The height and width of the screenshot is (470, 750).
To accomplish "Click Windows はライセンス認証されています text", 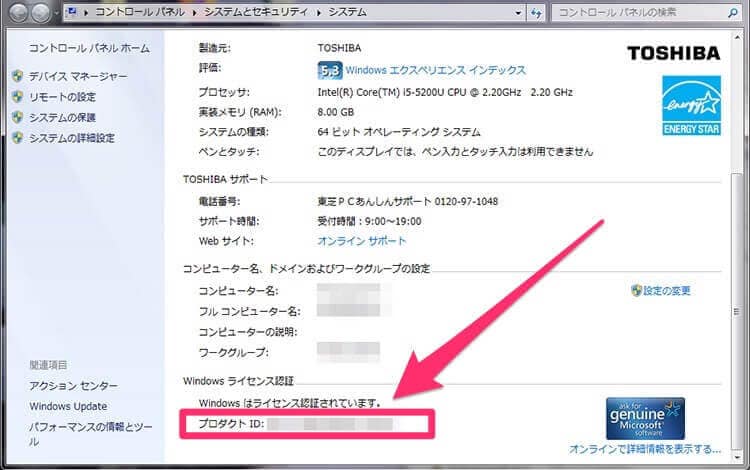I will coord(290,404).
